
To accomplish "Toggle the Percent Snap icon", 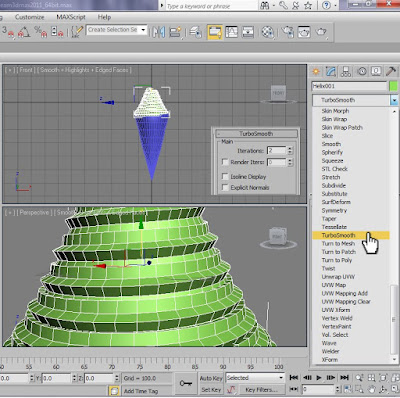I will click(x=40, y=32).
